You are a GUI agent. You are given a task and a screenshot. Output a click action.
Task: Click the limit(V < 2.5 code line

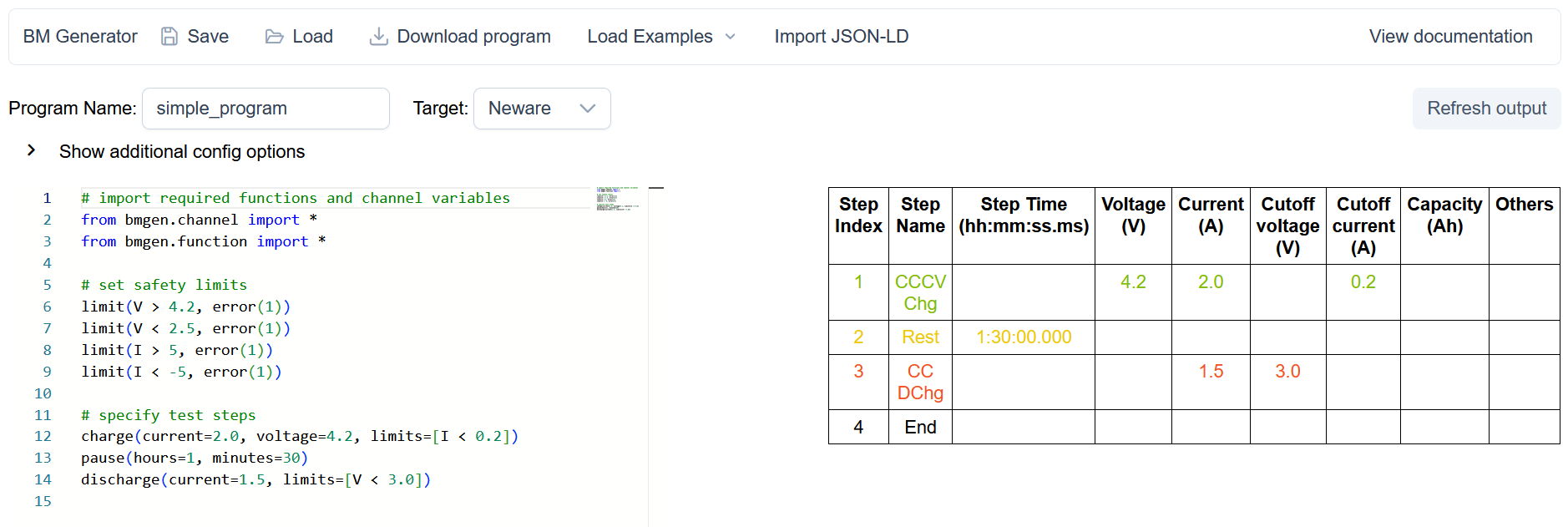pos(185,328)
